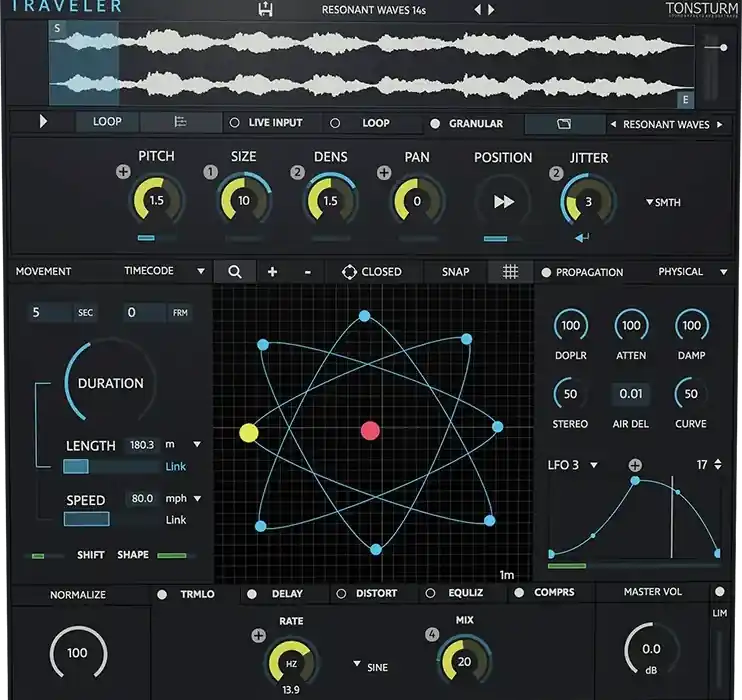Click the JITTER modulation slot 2 badge
The height and width of the screenshot is (700, 742).
(556, 174)
